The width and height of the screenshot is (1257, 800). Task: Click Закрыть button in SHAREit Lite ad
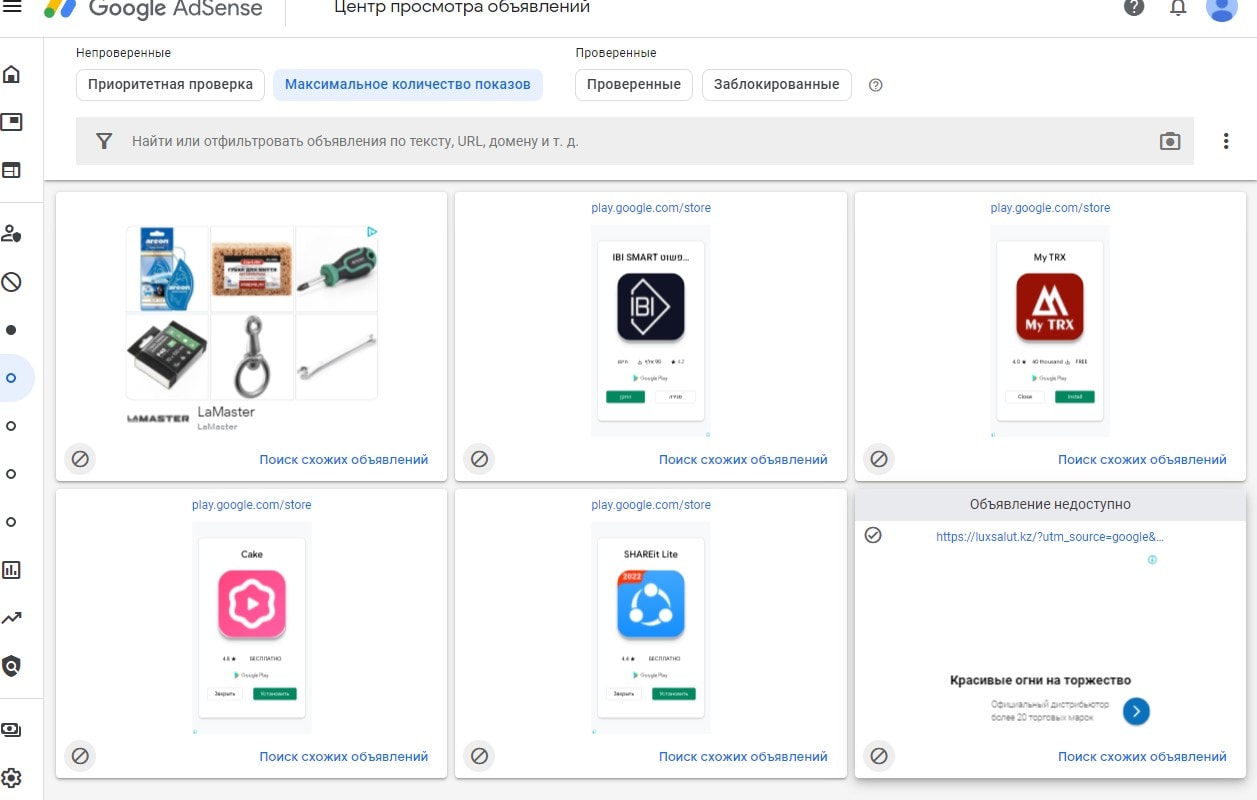624,693
